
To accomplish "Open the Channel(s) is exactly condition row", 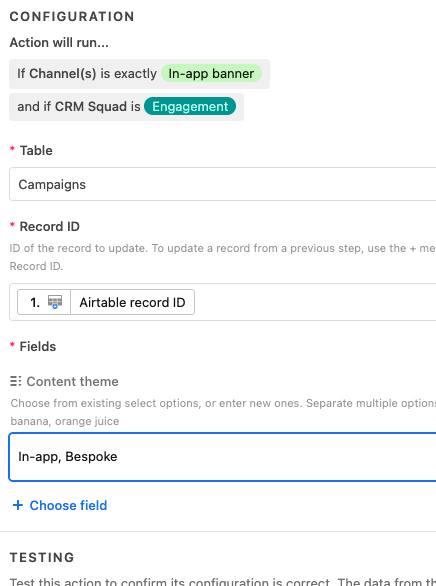I will (139, 74).
